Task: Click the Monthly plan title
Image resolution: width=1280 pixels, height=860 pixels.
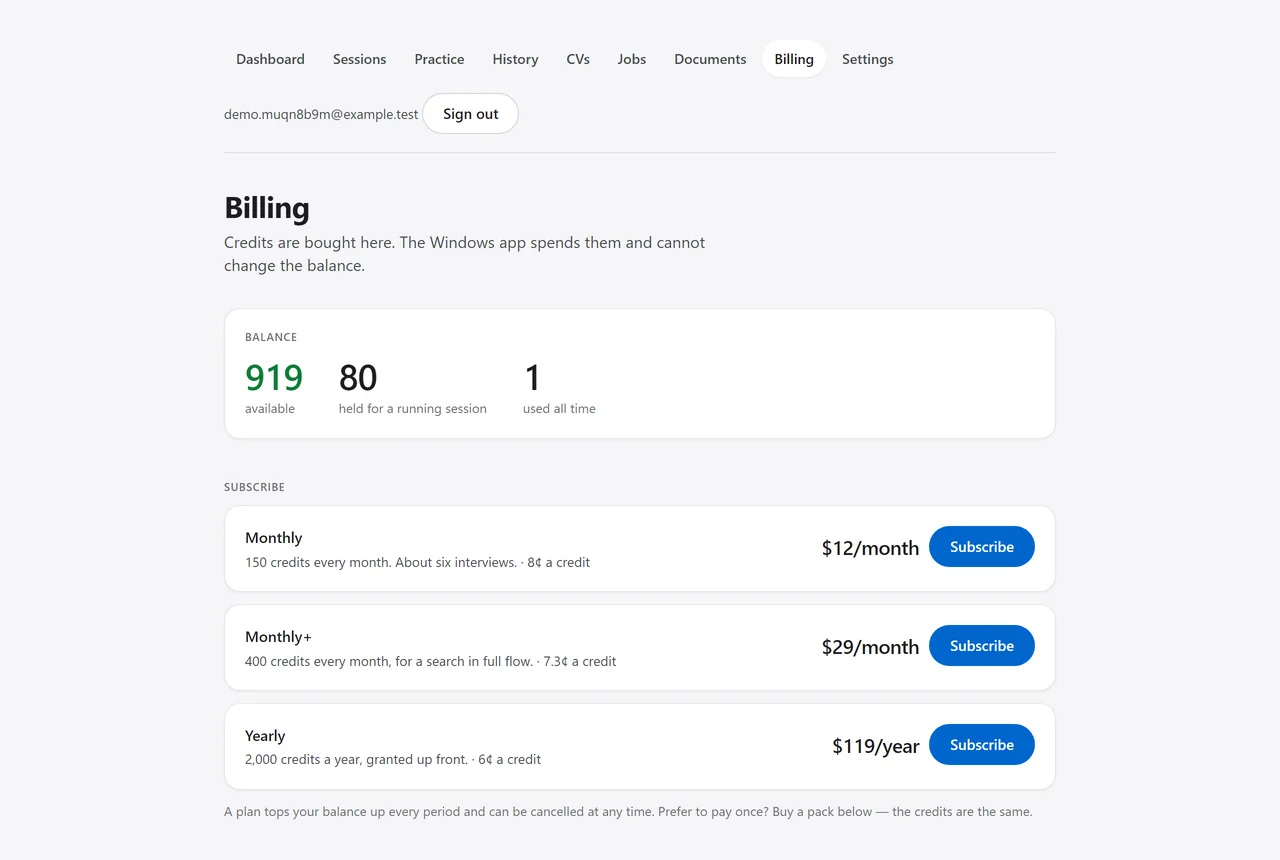Action: coord(274,538)
